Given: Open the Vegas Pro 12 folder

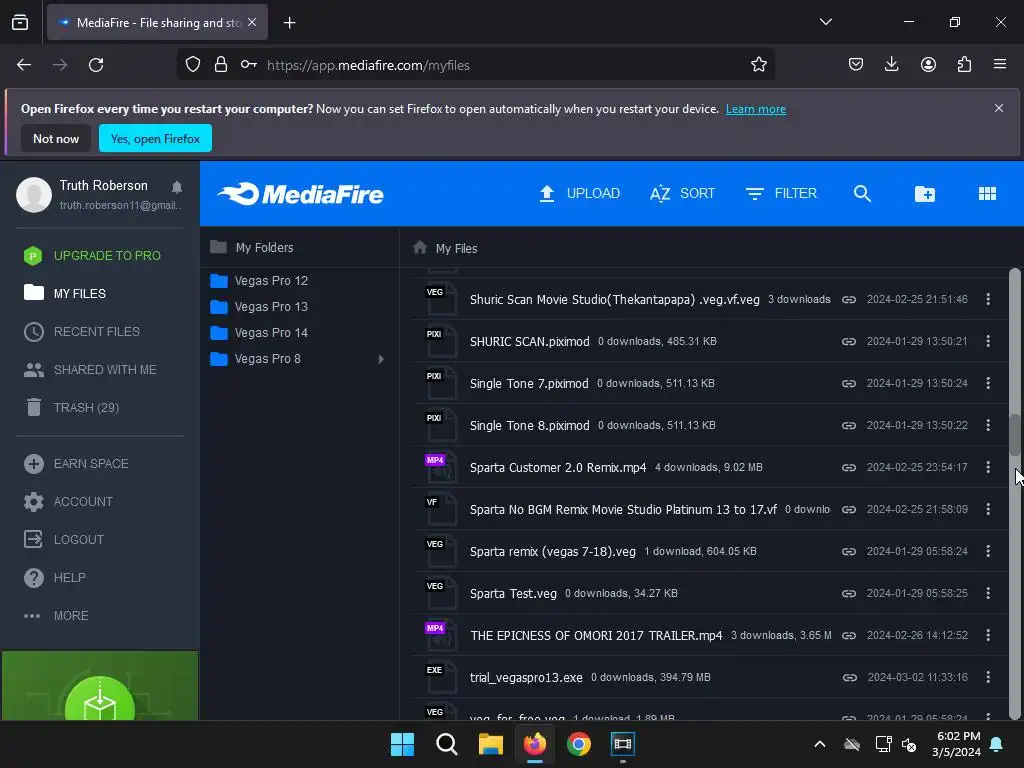Looking at the screenshot, I should [x=271, y=280].
